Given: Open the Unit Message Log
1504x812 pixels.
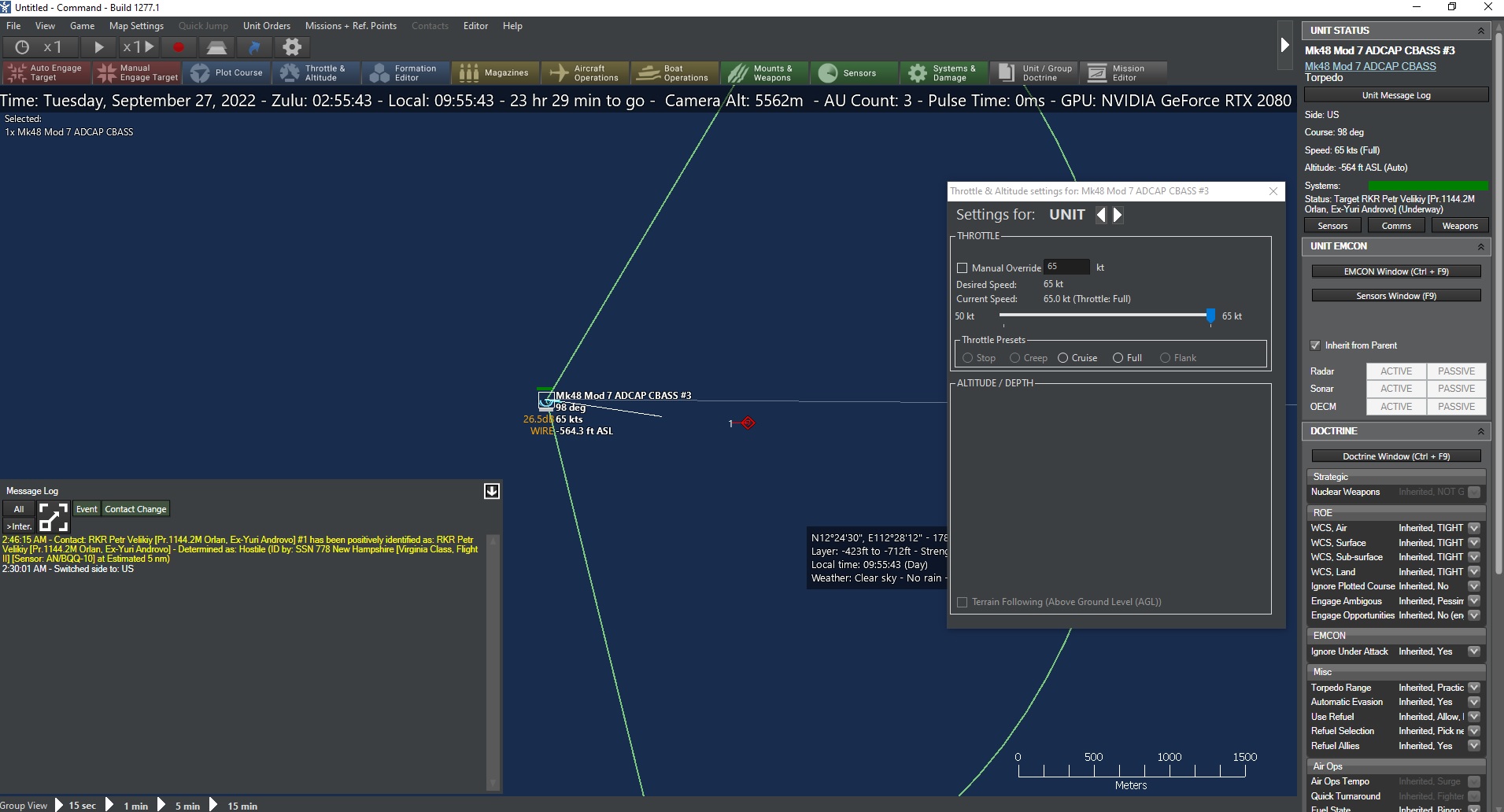Looking at the screenshot, I should point(1396,95).
